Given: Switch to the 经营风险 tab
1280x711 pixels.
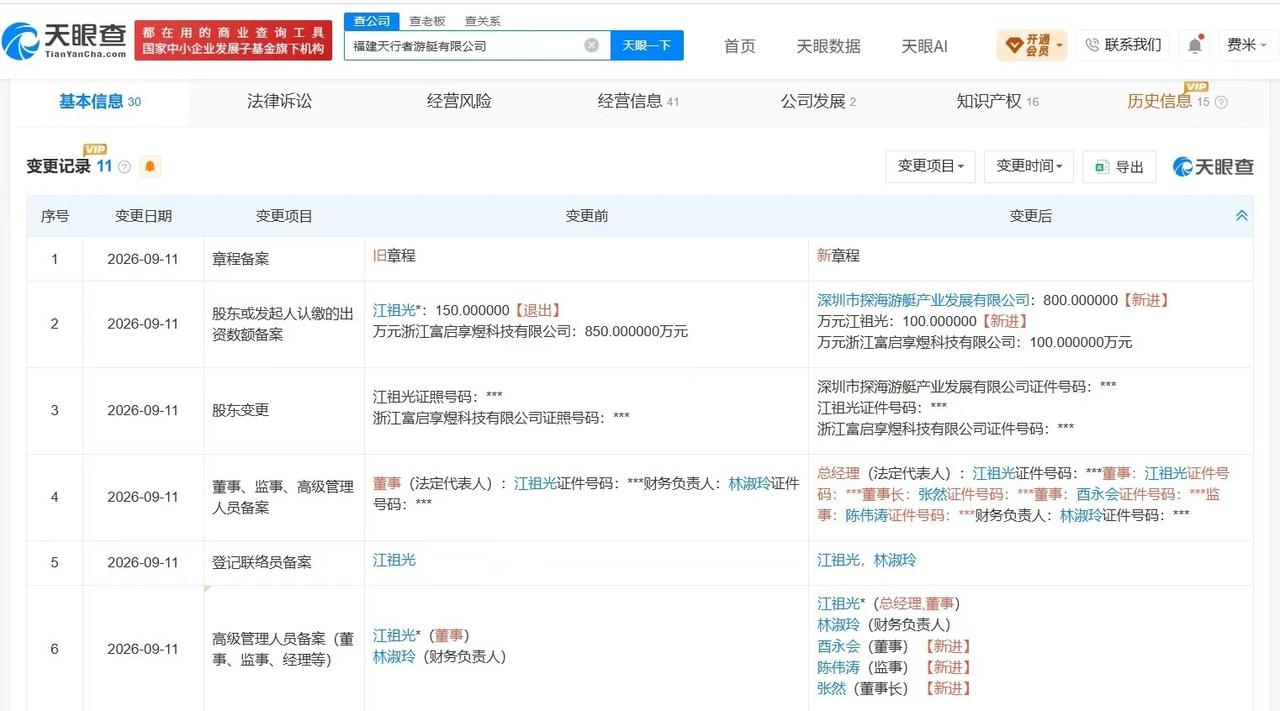Looking at the screenshot, I should point(459,101).
